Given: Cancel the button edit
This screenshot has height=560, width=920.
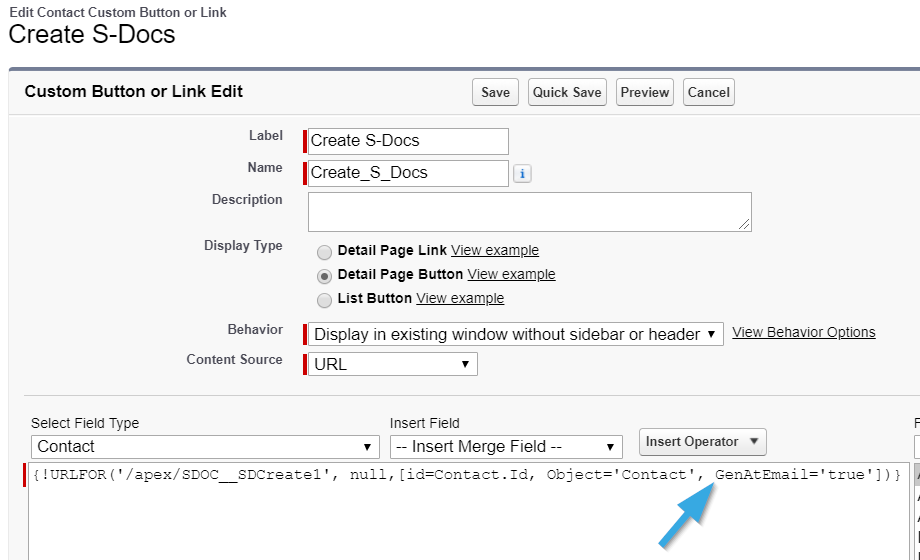Looking at the screenshot, I should point(708,92).
